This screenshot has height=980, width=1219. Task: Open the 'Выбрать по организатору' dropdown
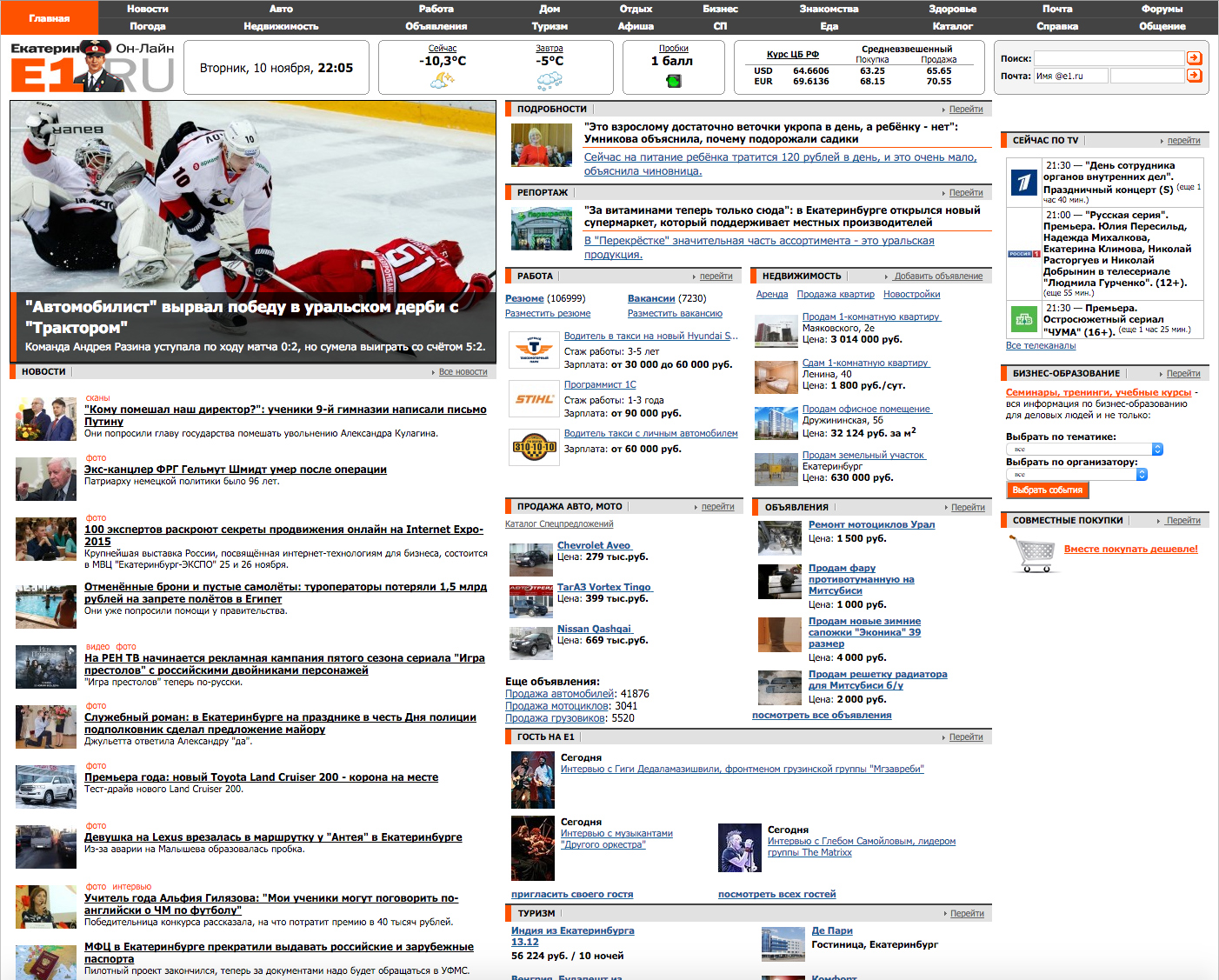[1076, 475]
